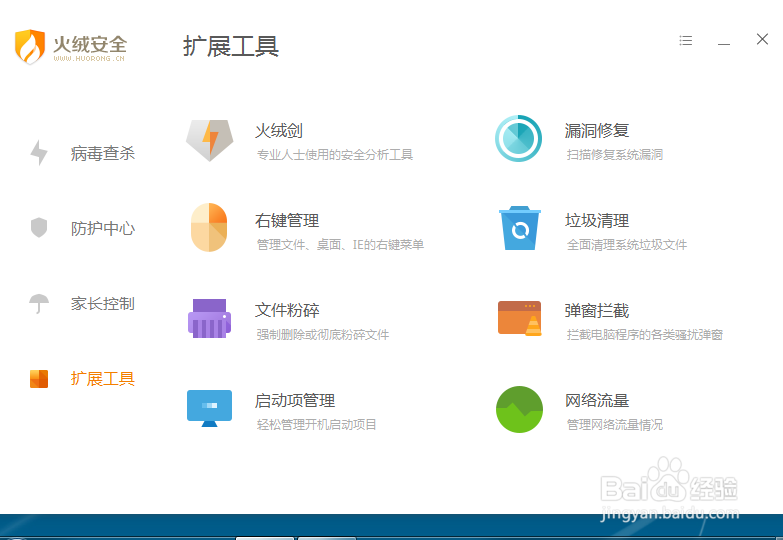The height and width of the screenshot is (540, 783).
Task: Click the 启动项管理 title text
Action: click(295, 400)
